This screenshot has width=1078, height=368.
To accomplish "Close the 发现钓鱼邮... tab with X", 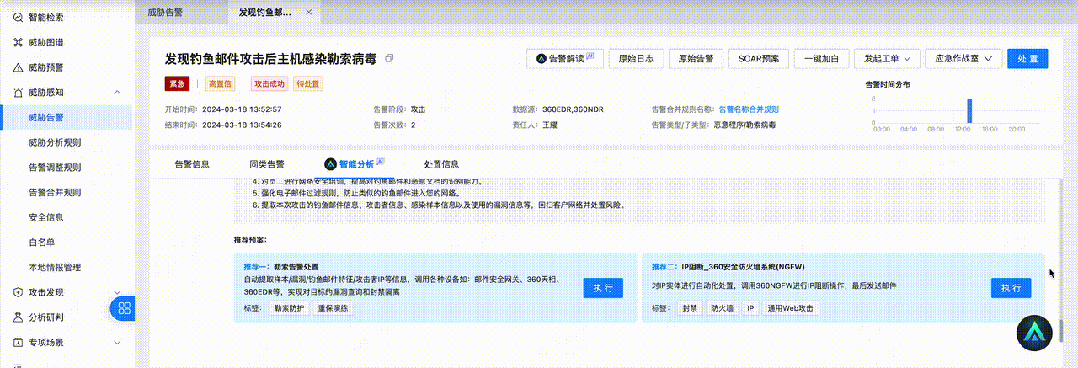I will coord(309,12).
